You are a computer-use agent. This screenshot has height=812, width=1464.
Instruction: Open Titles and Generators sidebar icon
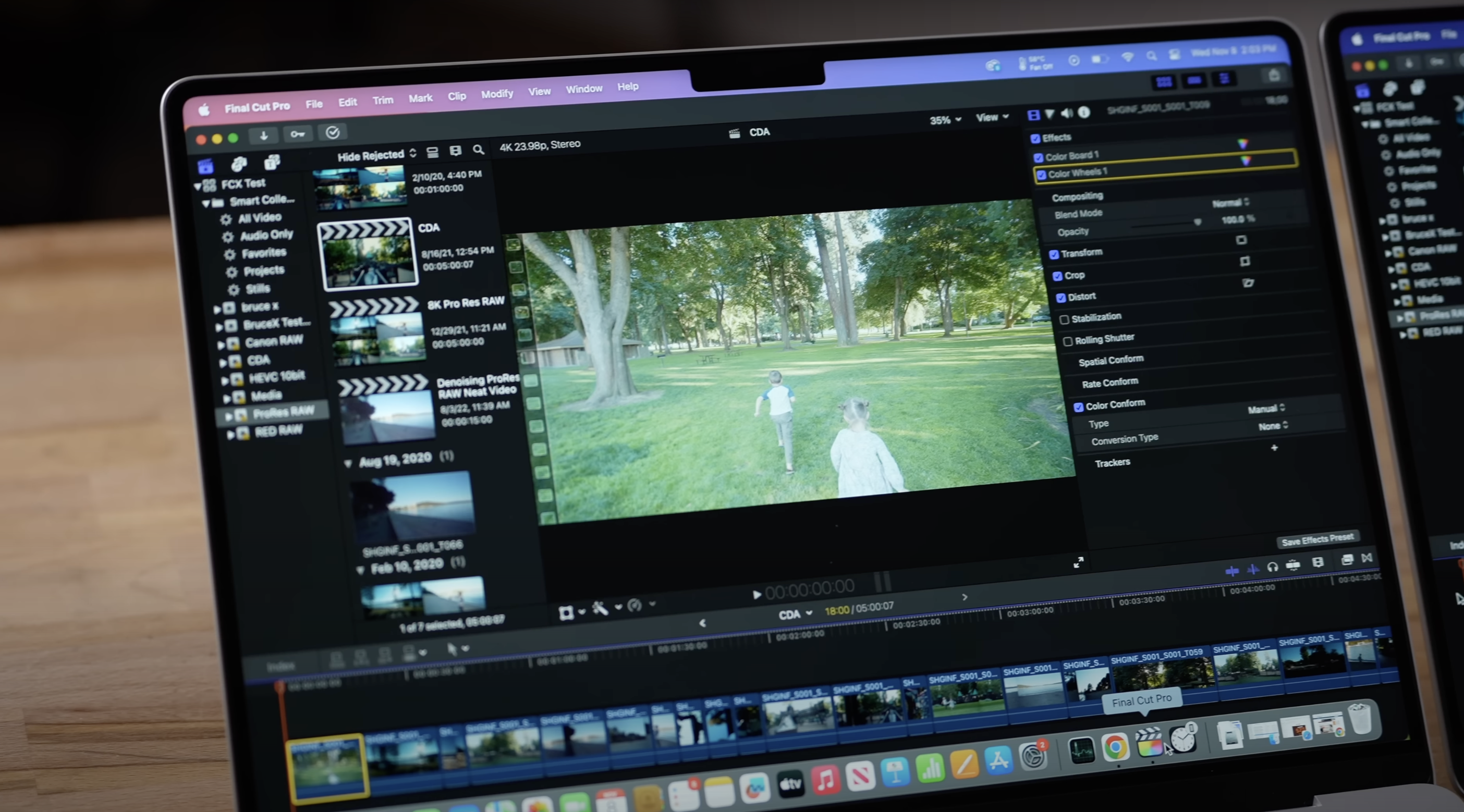(x=272, y=163)
